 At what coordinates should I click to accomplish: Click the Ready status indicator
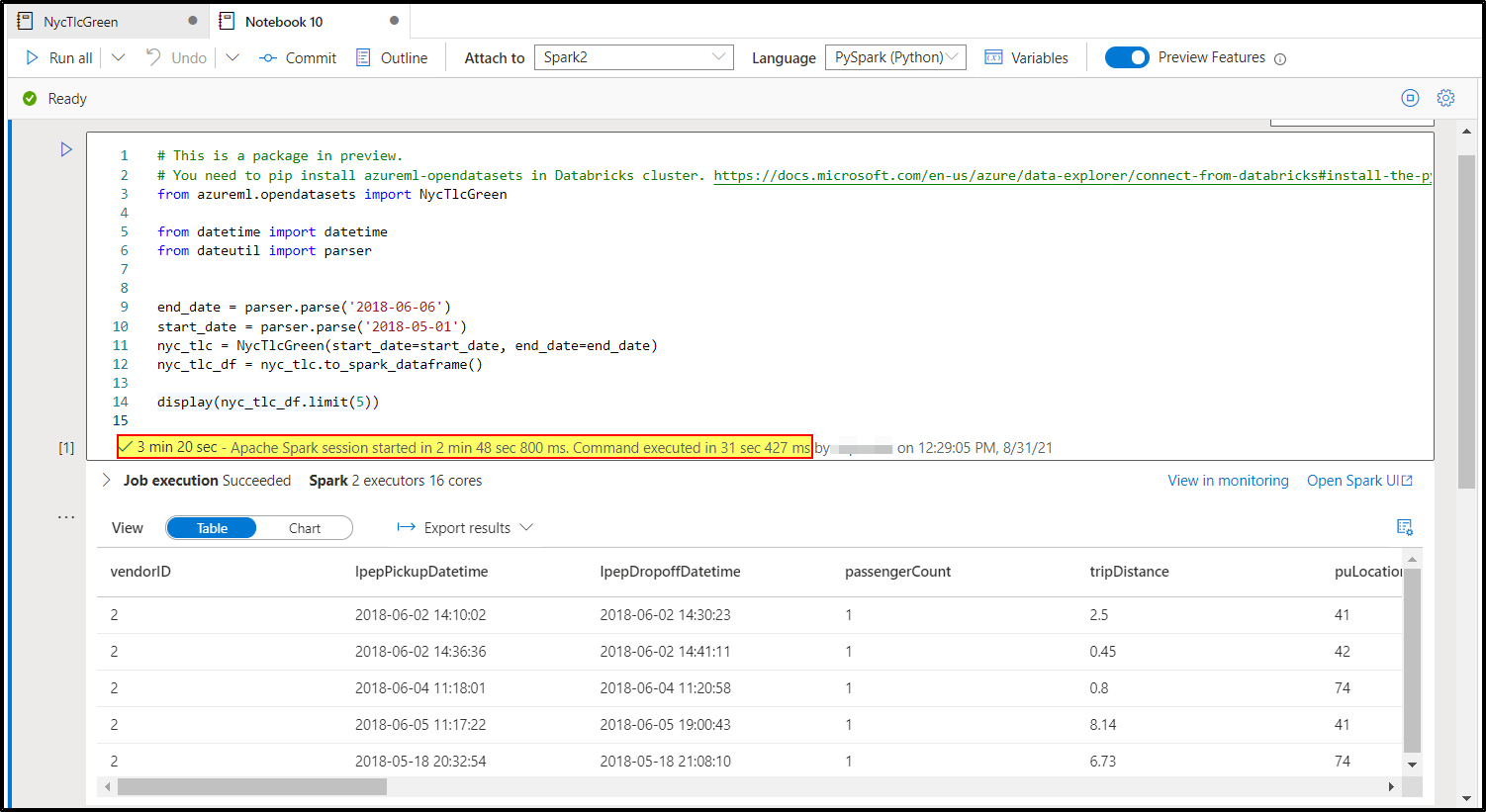(55, 99)
